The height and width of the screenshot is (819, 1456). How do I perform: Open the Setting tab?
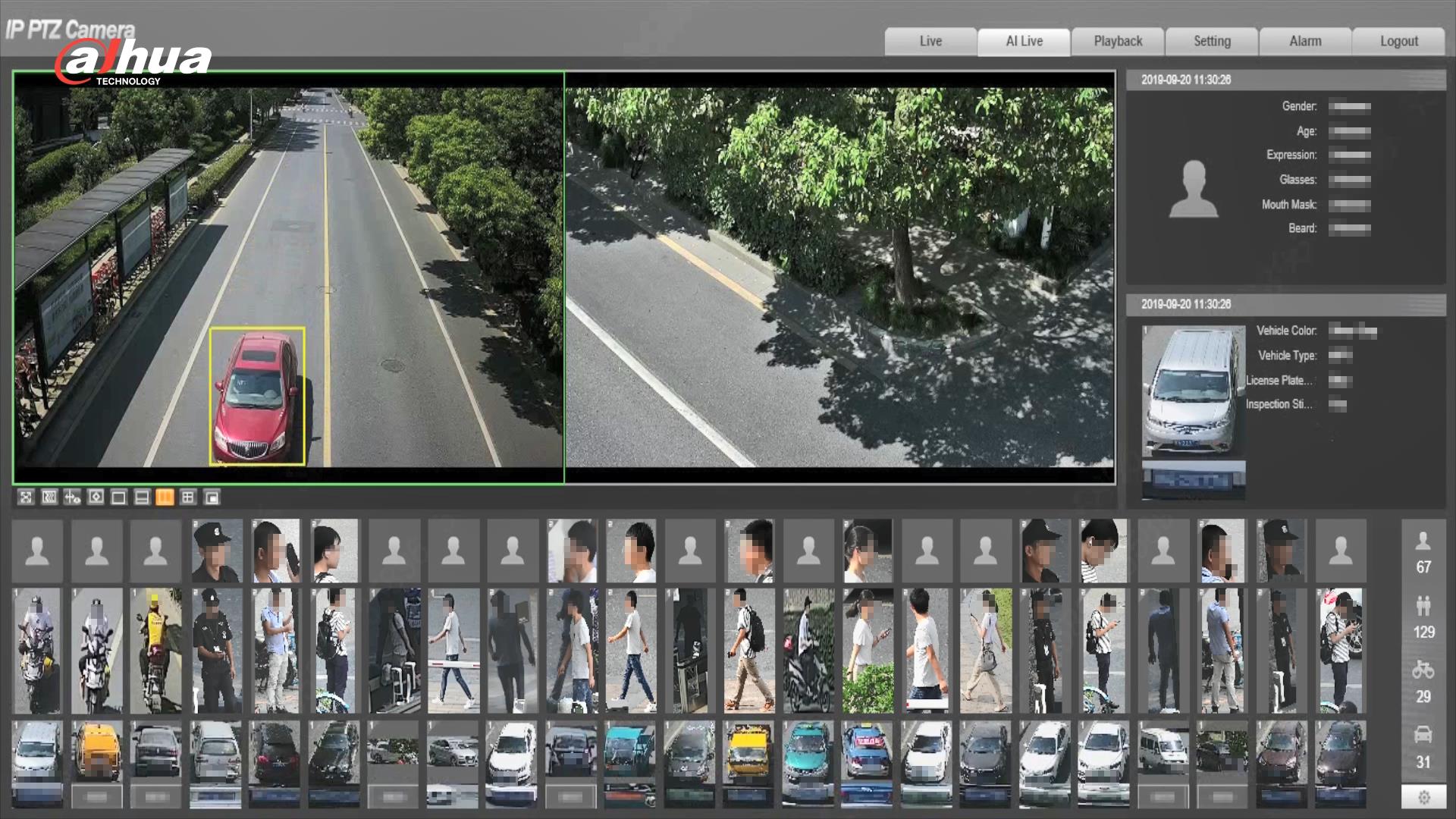[x=1212, y=42]
